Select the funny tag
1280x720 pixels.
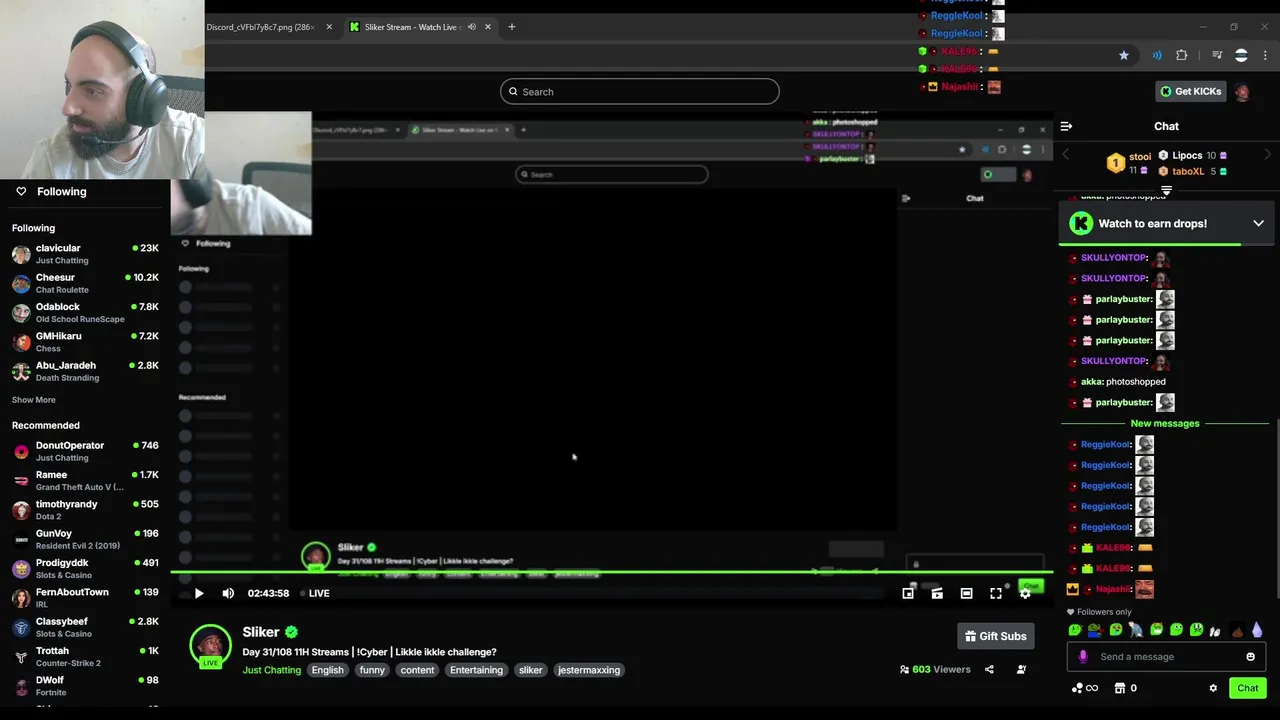(372, 670)
